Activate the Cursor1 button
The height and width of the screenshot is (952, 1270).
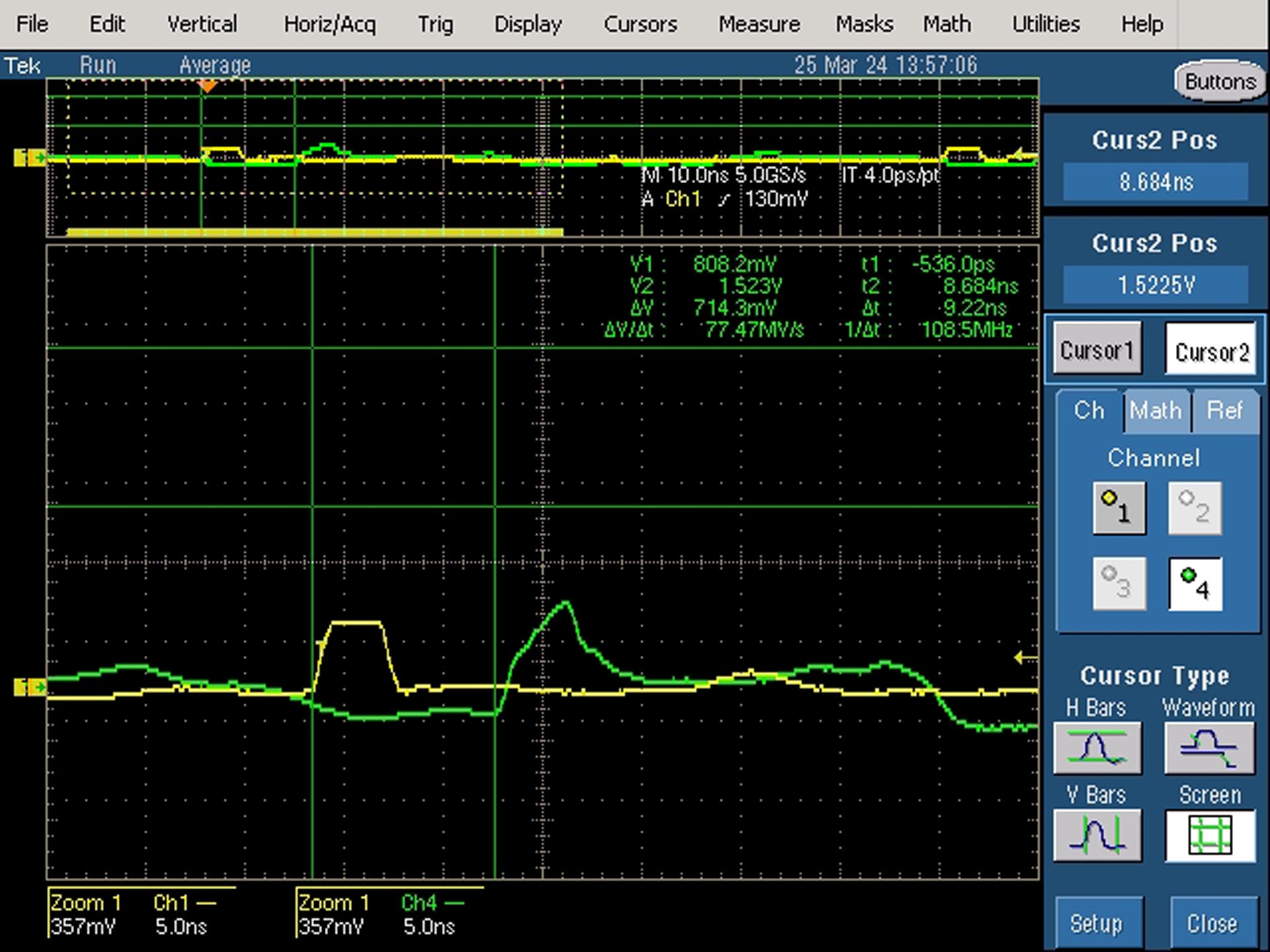coord(1097,348)
